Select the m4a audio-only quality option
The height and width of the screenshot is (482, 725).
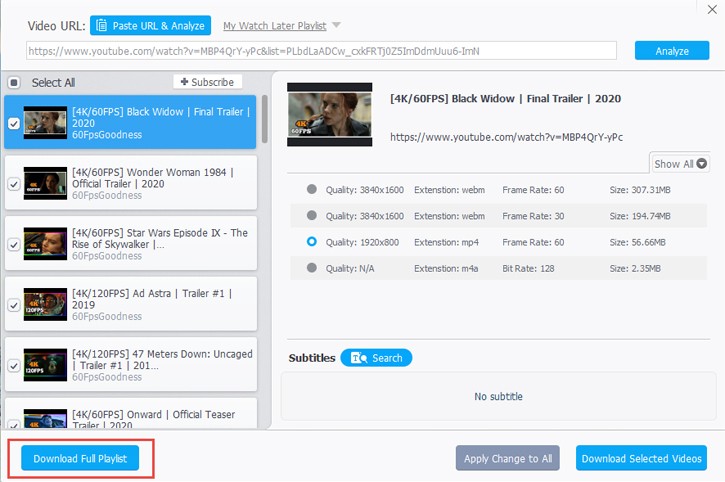312,268
